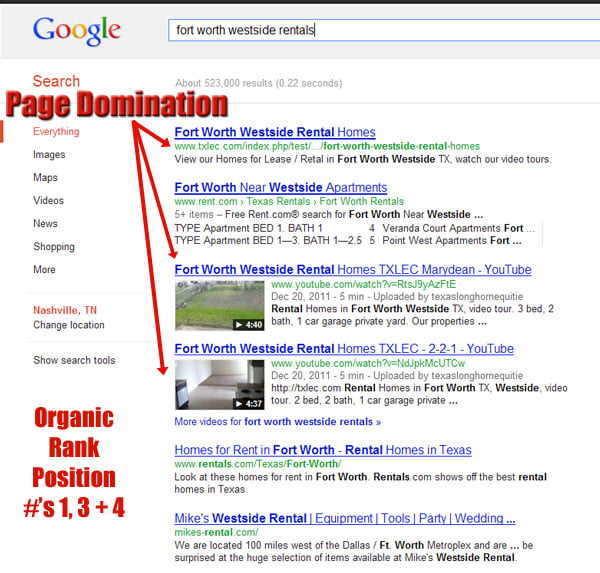
Task: Click the www.youtube.com/watch?v=NdJpkMcUTCw URL
Action: pos(368,363)
